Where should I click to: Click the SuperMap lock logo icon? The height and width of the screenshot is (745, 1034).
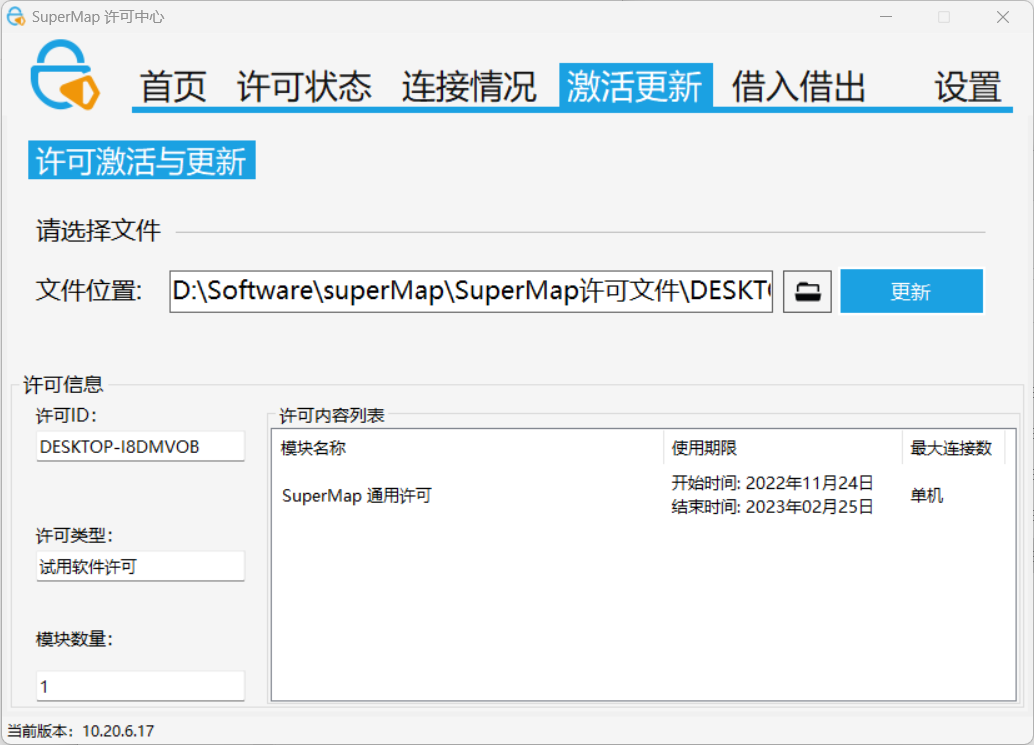click(x=65, y=74)
